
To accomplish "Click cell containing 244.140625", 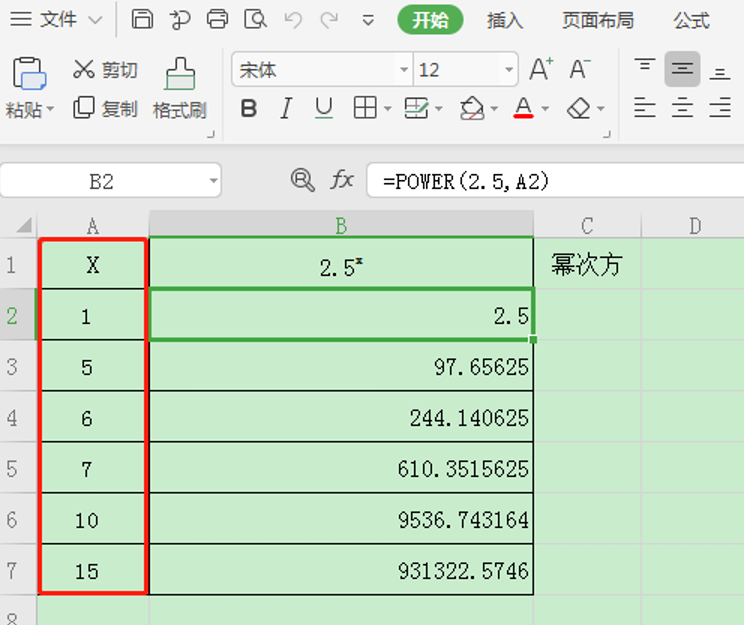I will coord(341,417).
